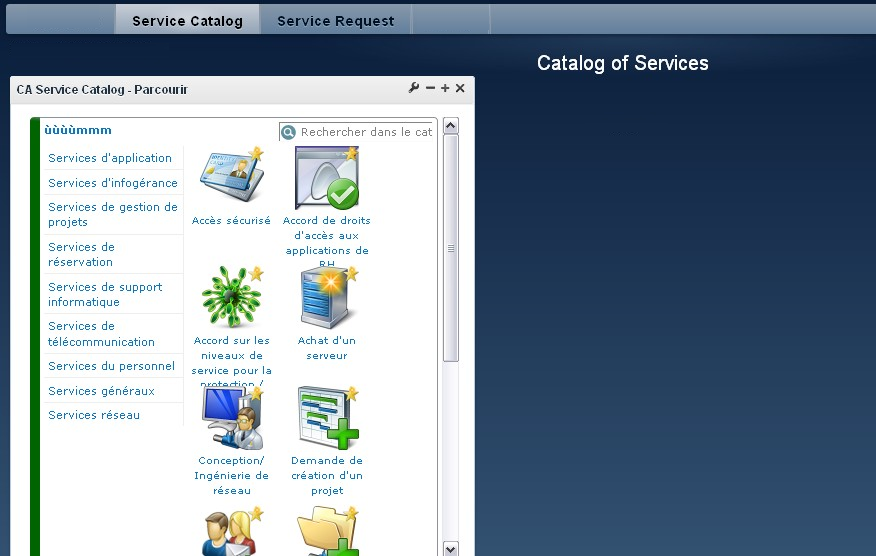Click Accord sur les niveaux de service label
Image resolution: width=876 pixels, height=556 pixels.
(x=231, y=361)
